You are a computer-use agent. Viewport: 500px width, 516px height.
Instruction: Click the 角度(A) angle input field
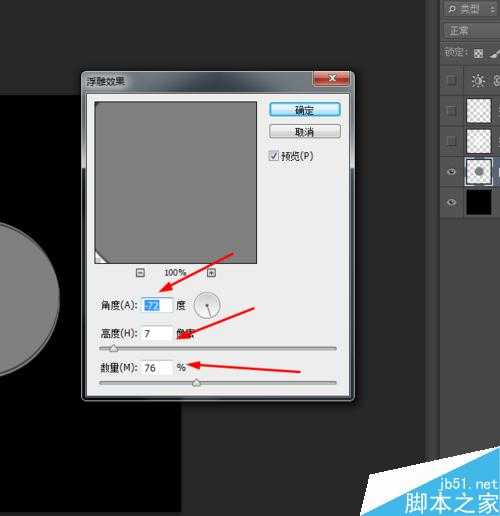click(x=157, y=305)
